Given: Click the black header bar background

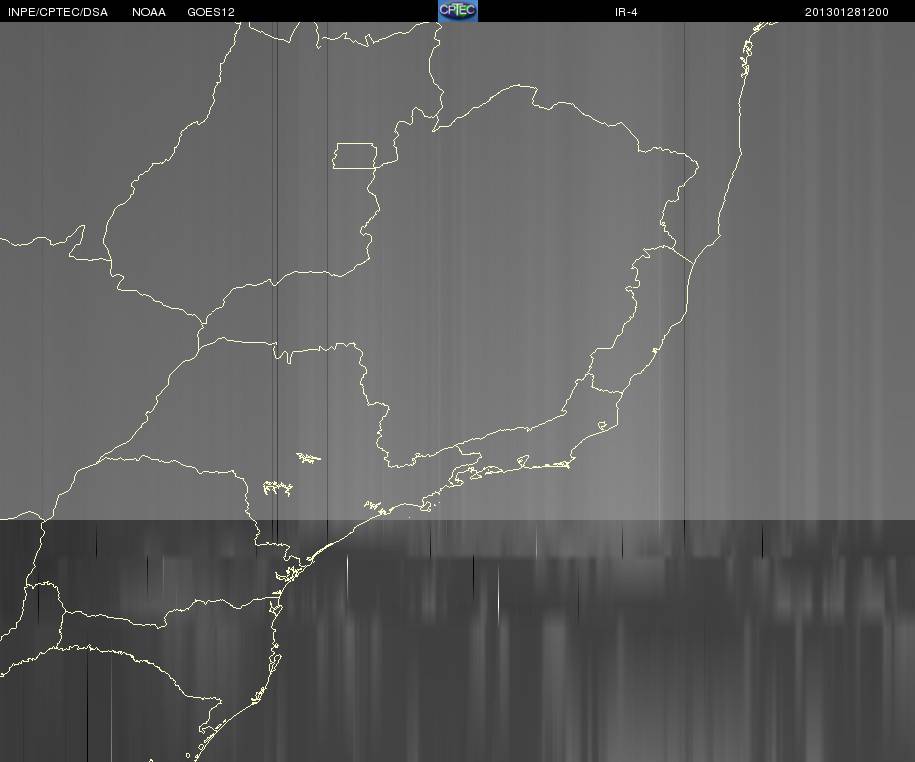Looking at the screenshot, I should point(350,11).
